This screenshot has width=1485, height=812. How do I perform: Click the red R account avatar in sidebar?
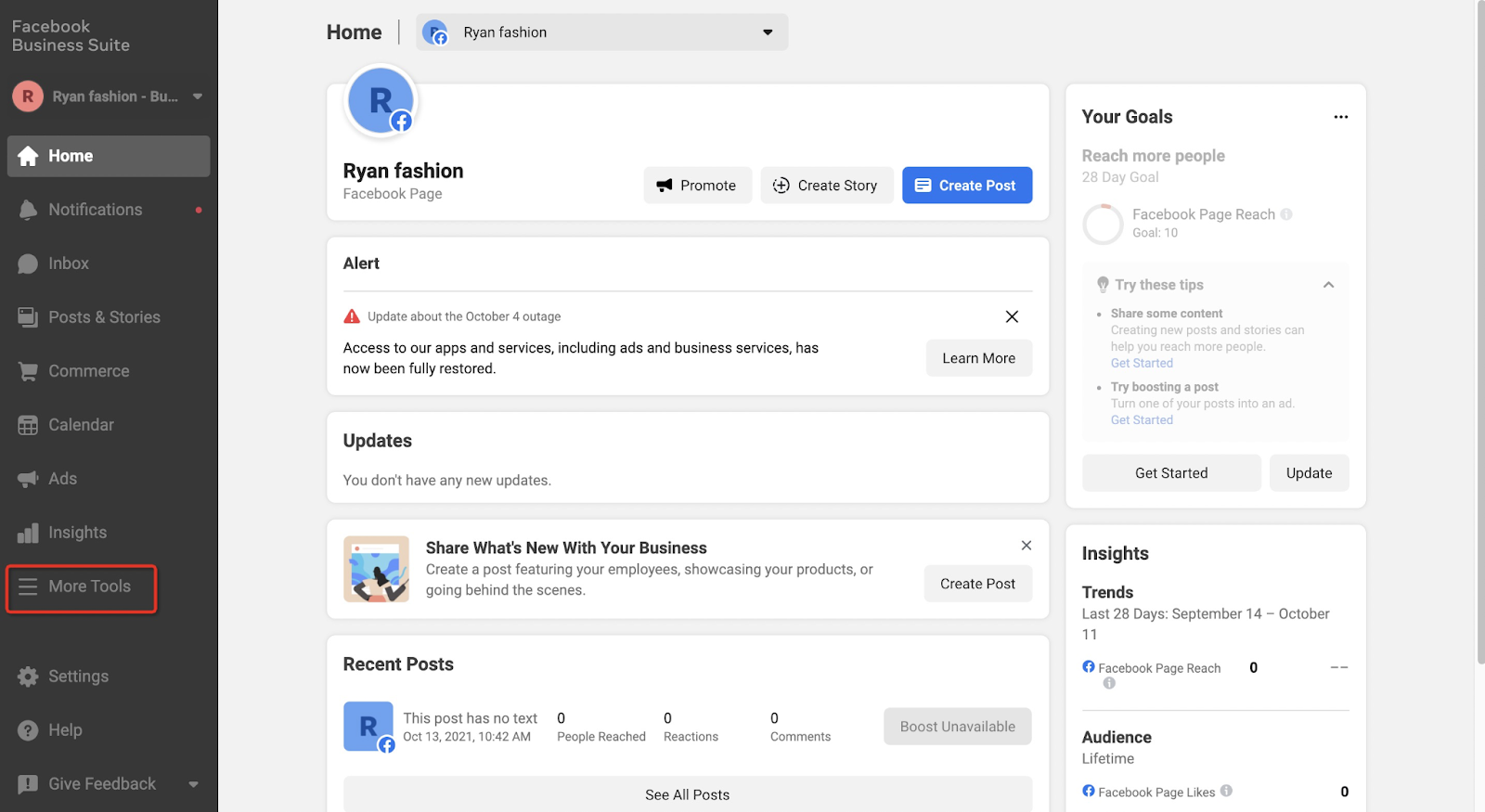coord(28,97)
